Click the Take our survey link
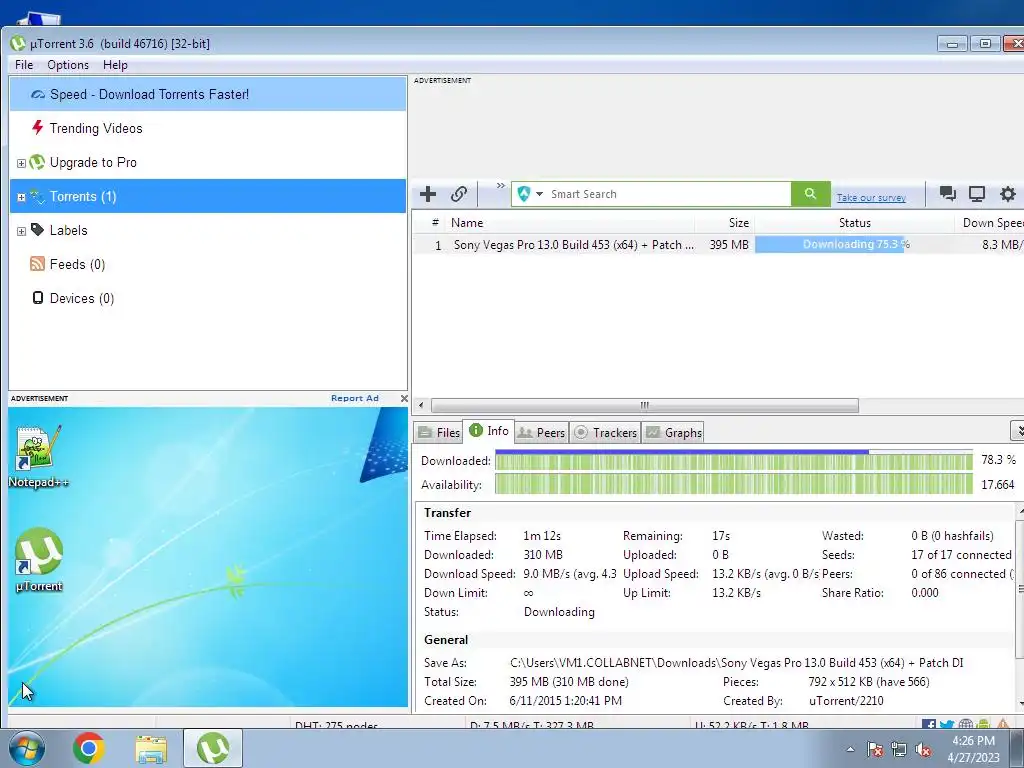The height and width of the screenshot is (768, 1024). coord(871,197)
